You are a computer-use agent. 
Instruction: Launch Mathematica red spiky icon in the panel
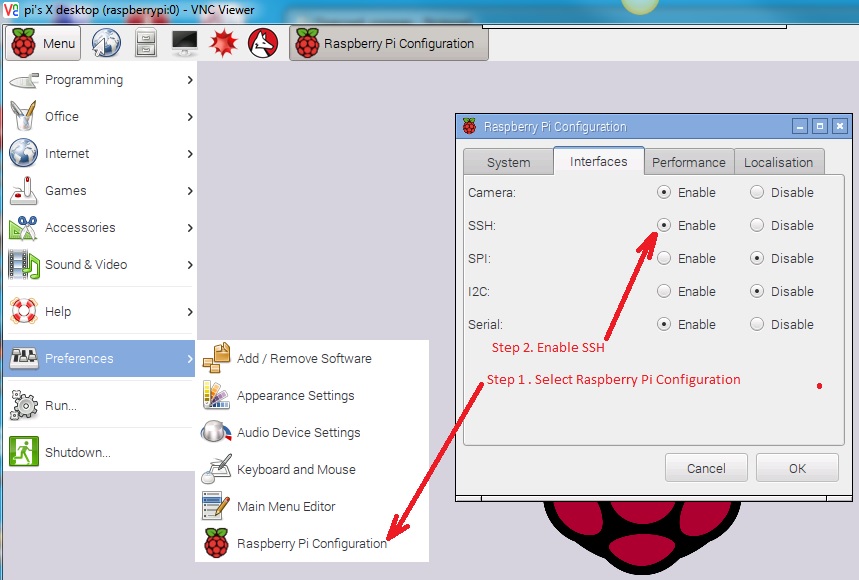(x=224, y=43)
